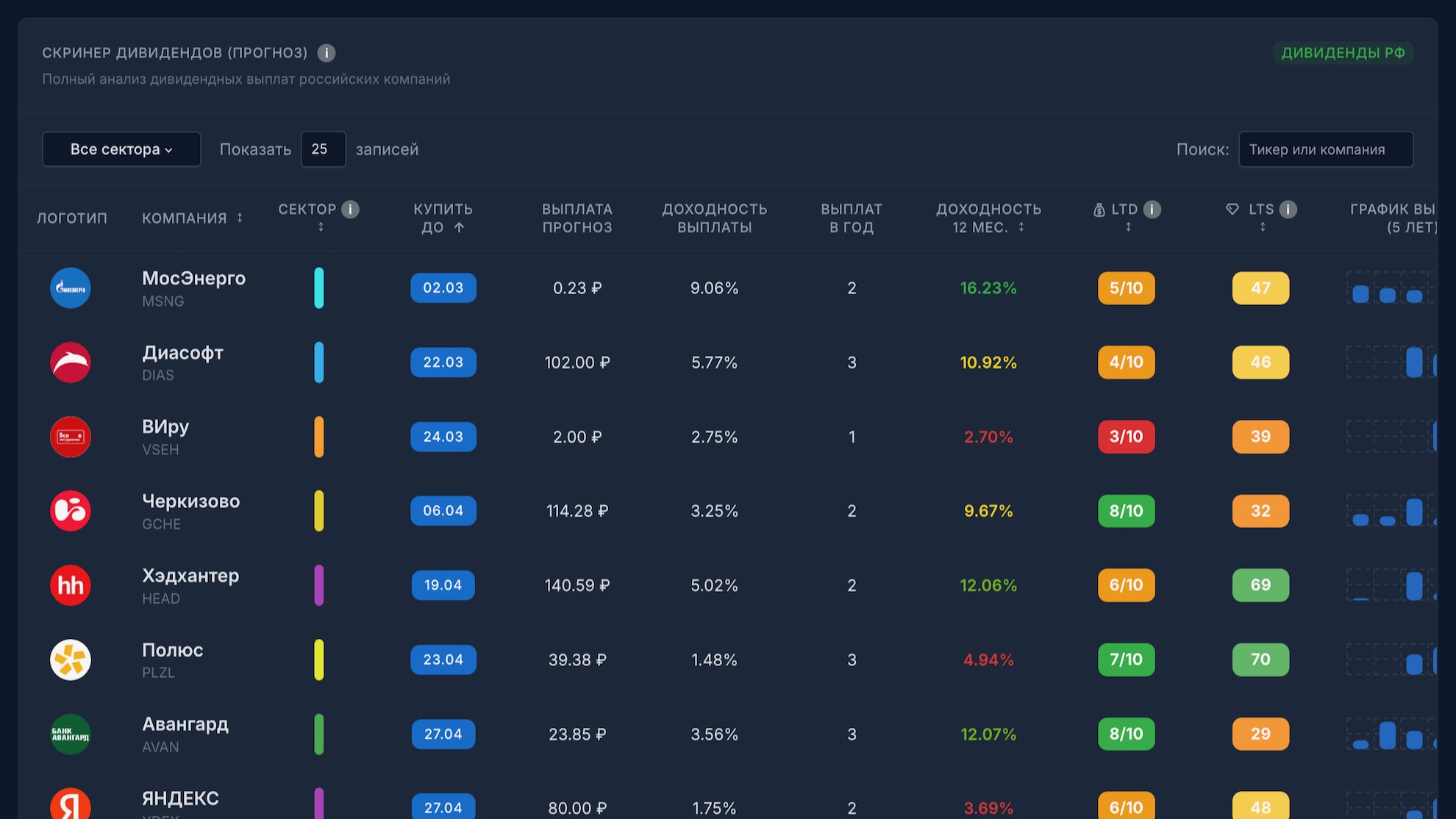Click the LTD column info icon
Image resolution: width=1456 pixels, height=819 pixels.
1152,210
